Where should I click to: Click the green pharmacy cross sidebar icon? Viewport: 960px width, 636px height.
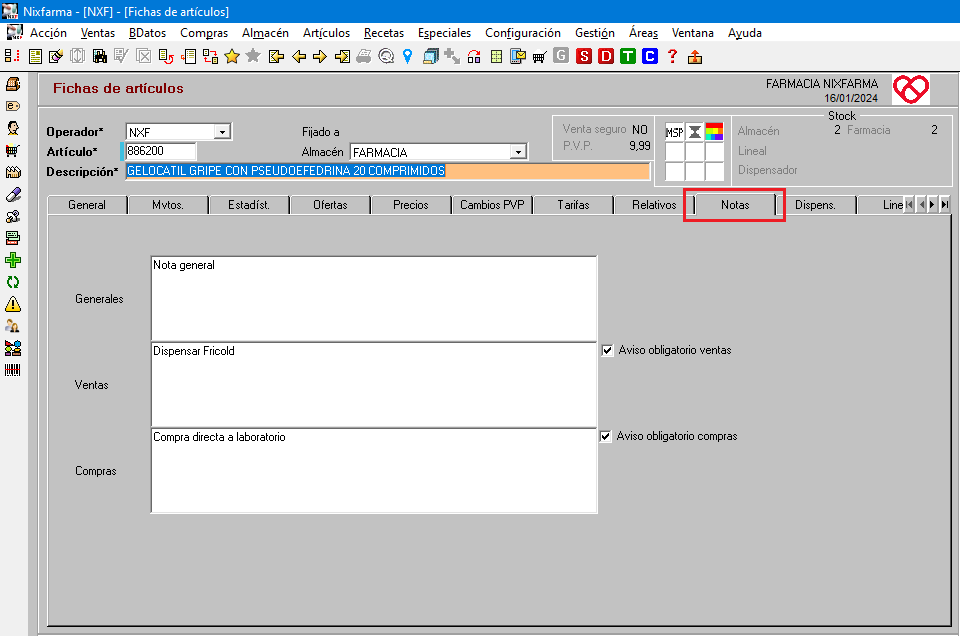pos(13,260)
